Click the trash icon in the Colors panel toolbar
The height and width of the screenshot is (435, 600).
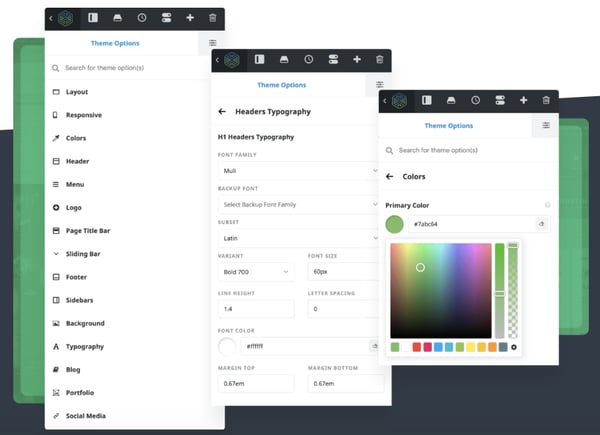546,100
